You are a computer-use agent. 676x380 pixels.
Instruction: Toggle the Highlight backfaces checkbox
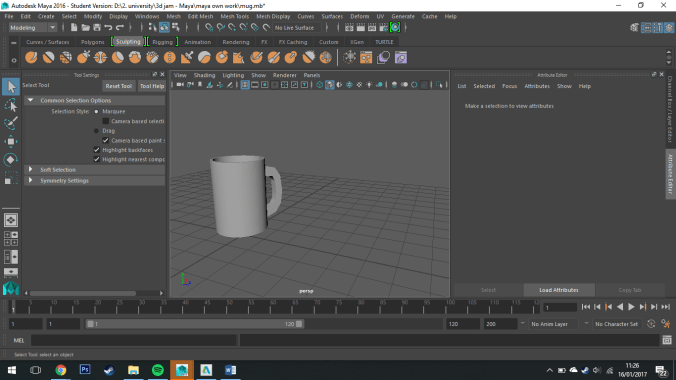(97, 150)
